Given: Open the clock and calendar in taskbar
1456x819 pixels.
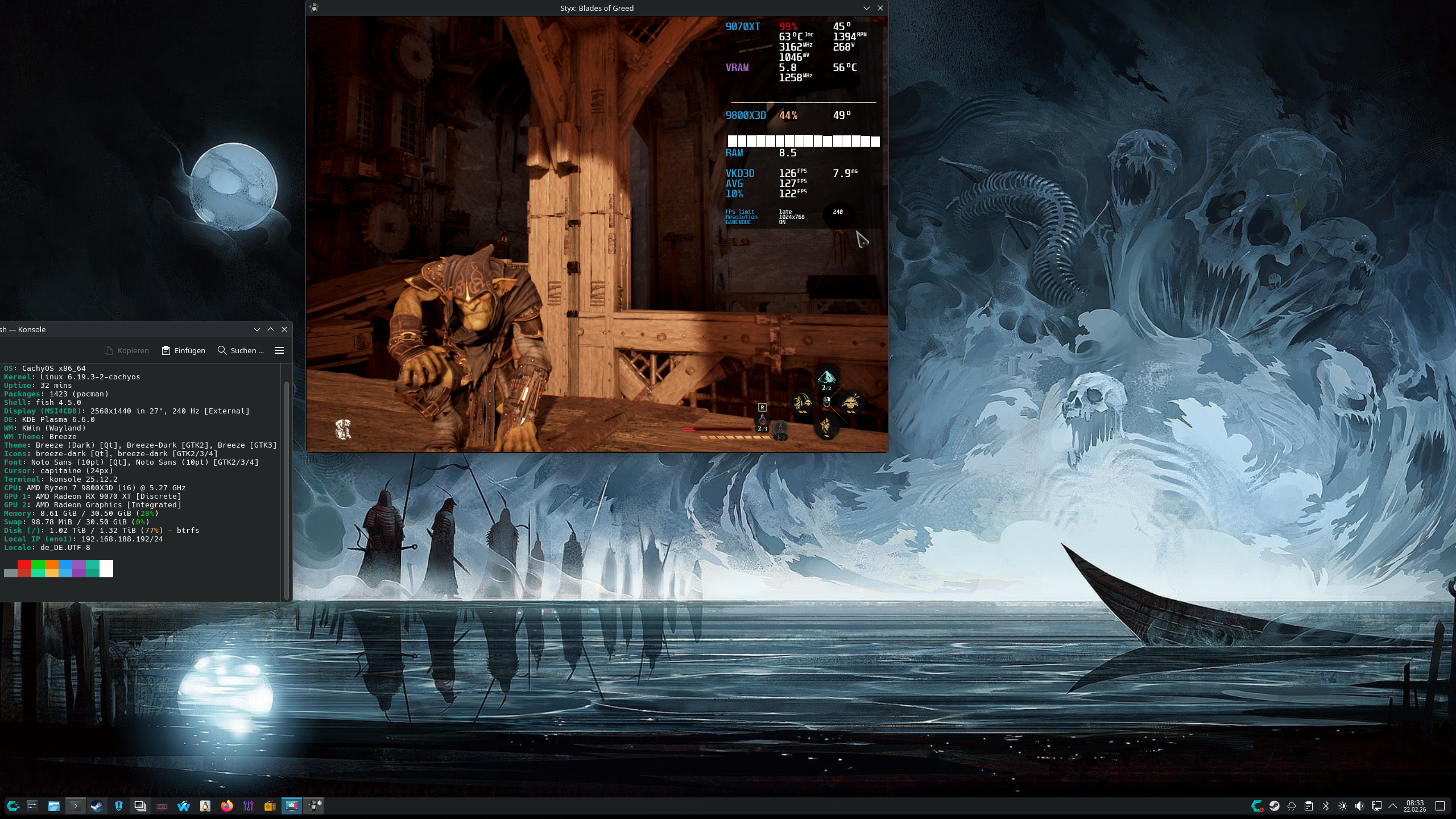Looking at the screenshot, I should click(x=1414, y=806).
